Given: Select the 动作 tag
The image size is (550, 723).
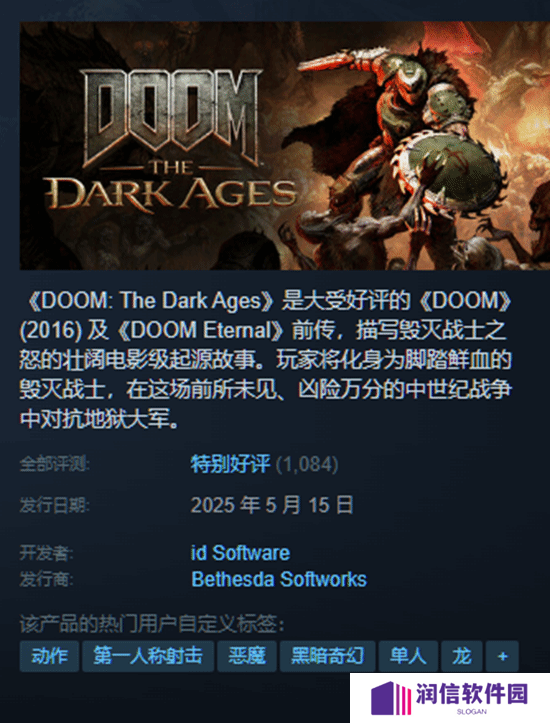Looking at the screenshot, I should (x=49, y=656).
